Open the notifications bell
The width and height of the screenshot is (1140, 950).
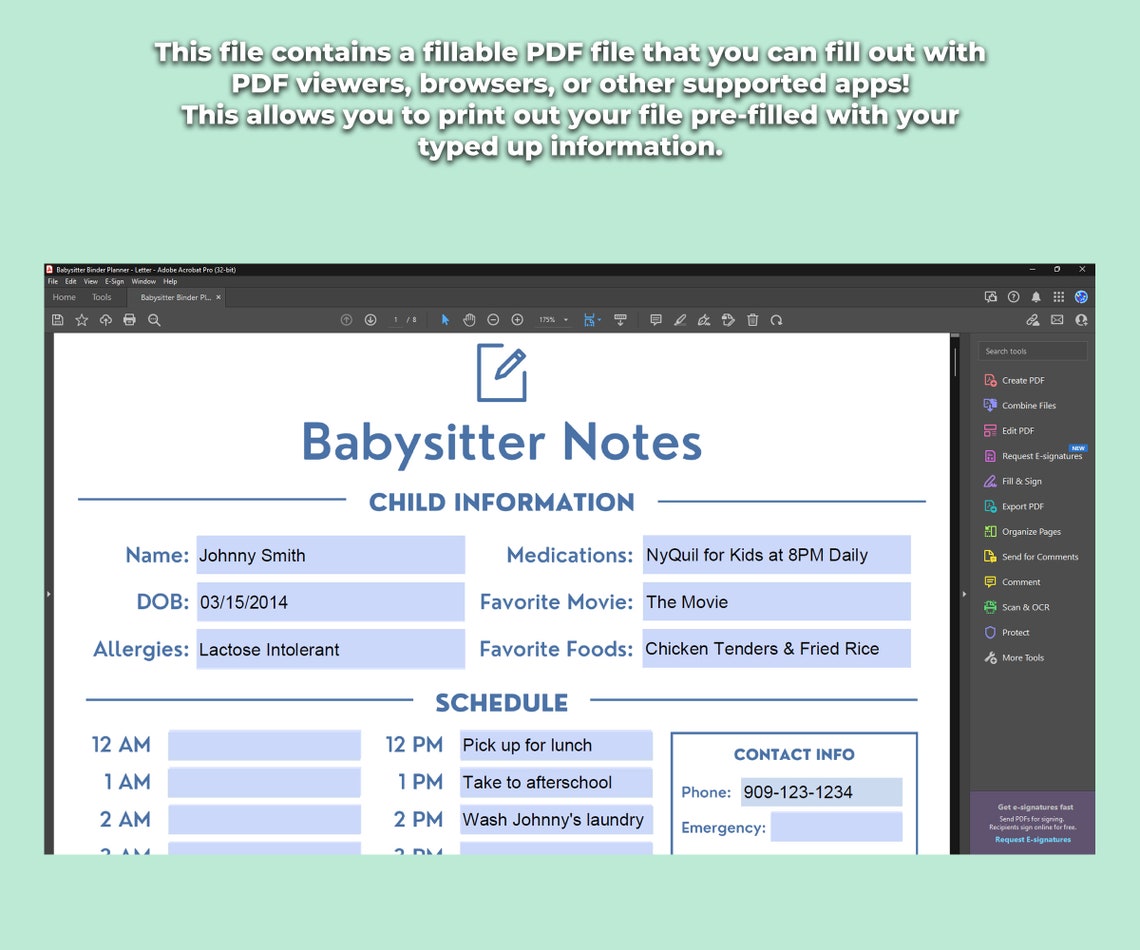tap(1036, 297)
